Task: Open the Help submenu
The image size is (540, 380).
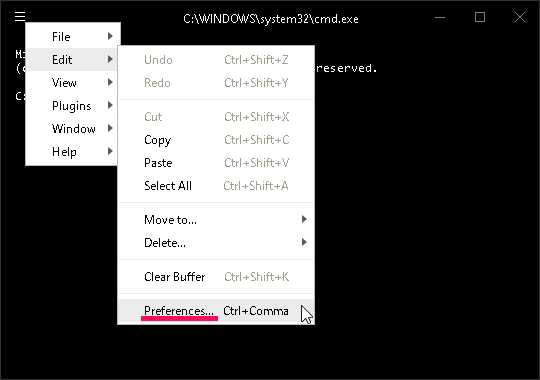Action: 72,152
